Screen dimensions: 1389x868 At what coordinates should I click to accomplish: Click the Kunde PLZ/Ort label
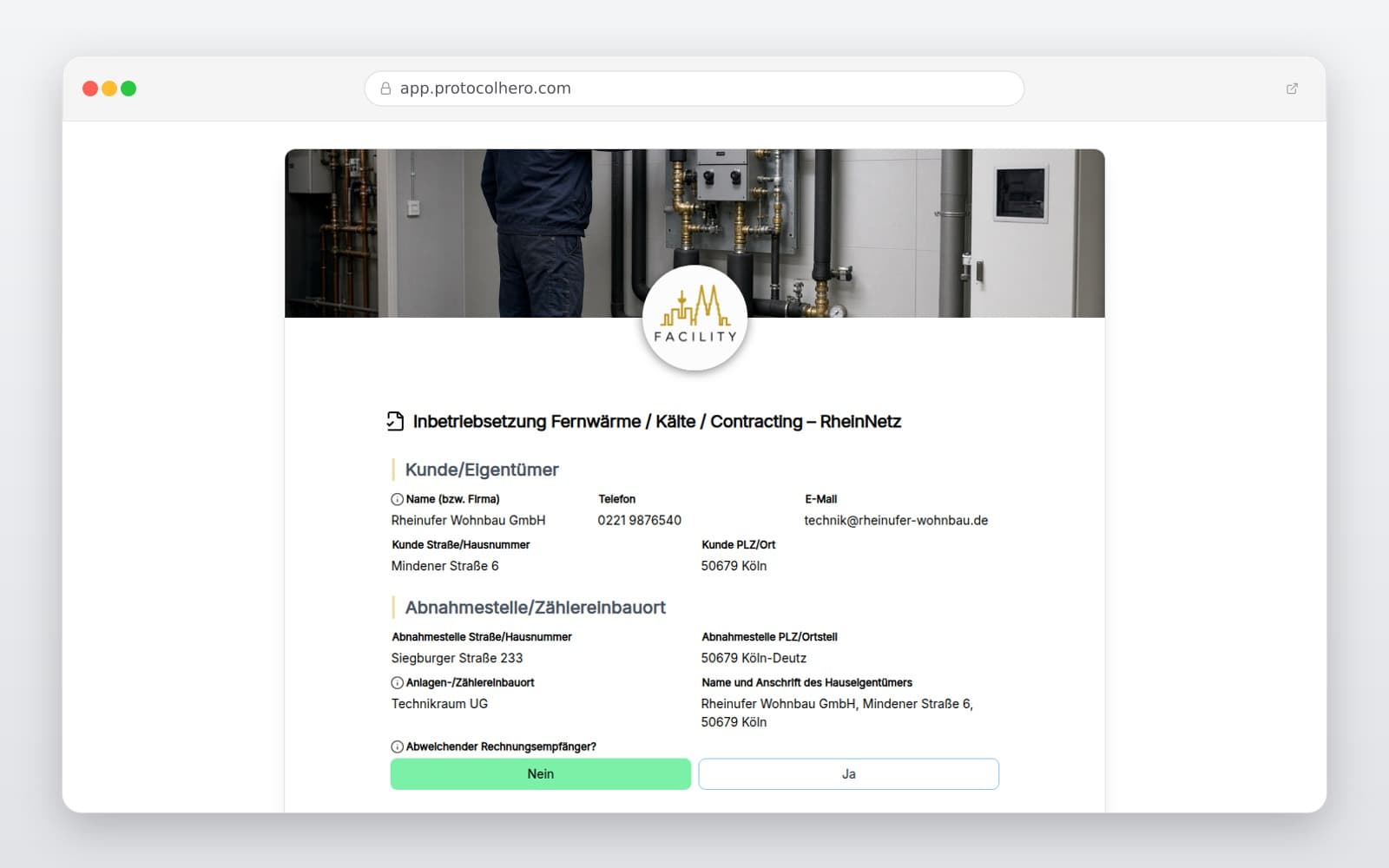739,545
